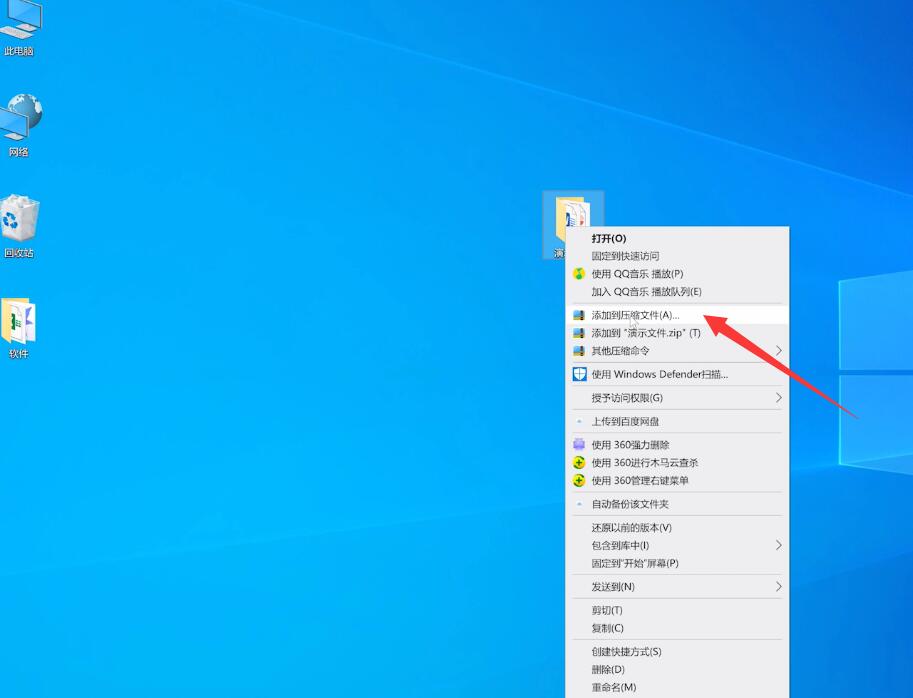Choose 打开(O) from the context menu
This screenshot has height=698, width=913.
click(608, 238)
